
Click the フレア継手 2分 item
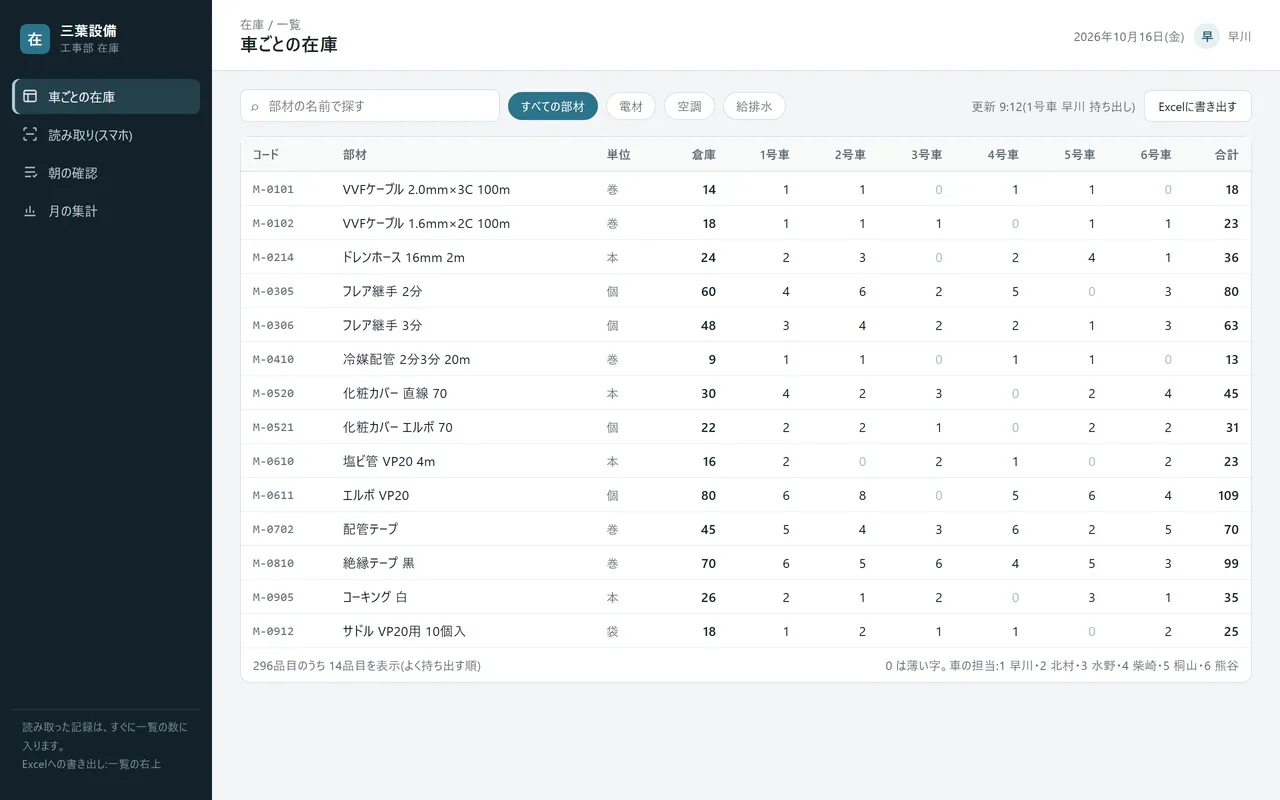pyautogui.click(x=382, y=291)
